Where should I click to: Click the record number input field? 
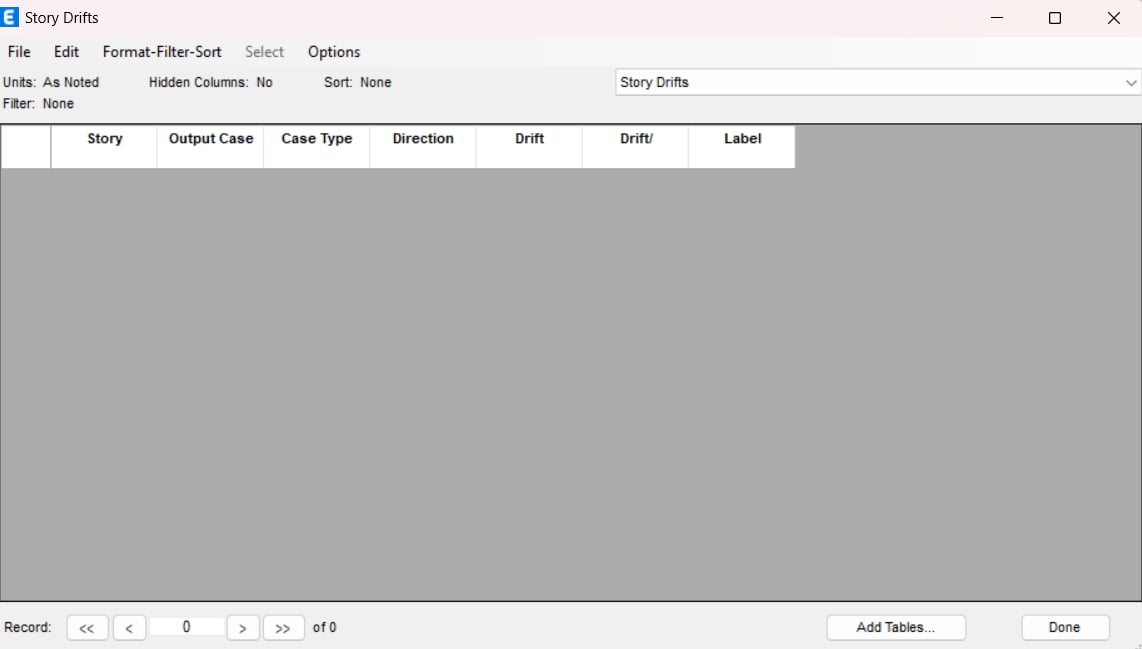click(x=186, y=627)
